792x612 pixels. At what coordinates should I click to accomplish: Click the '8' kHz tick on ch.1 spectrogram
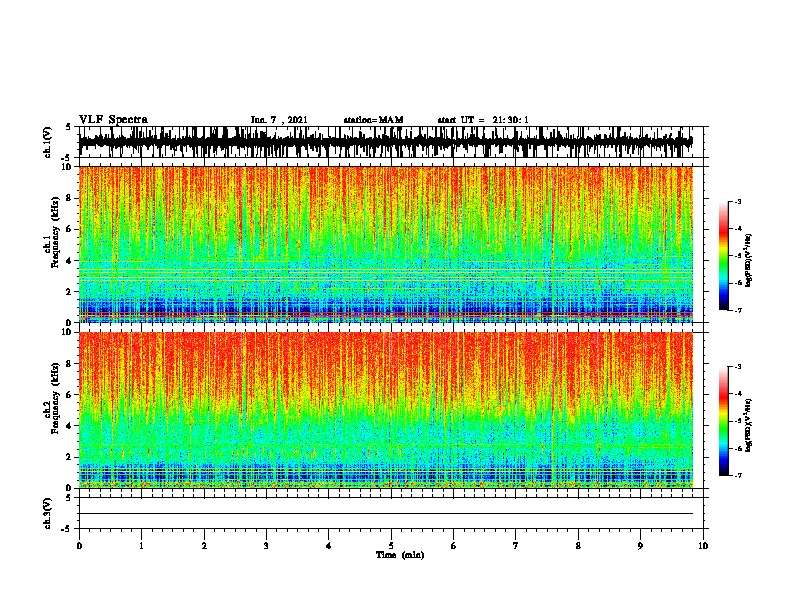click(69, 198)
